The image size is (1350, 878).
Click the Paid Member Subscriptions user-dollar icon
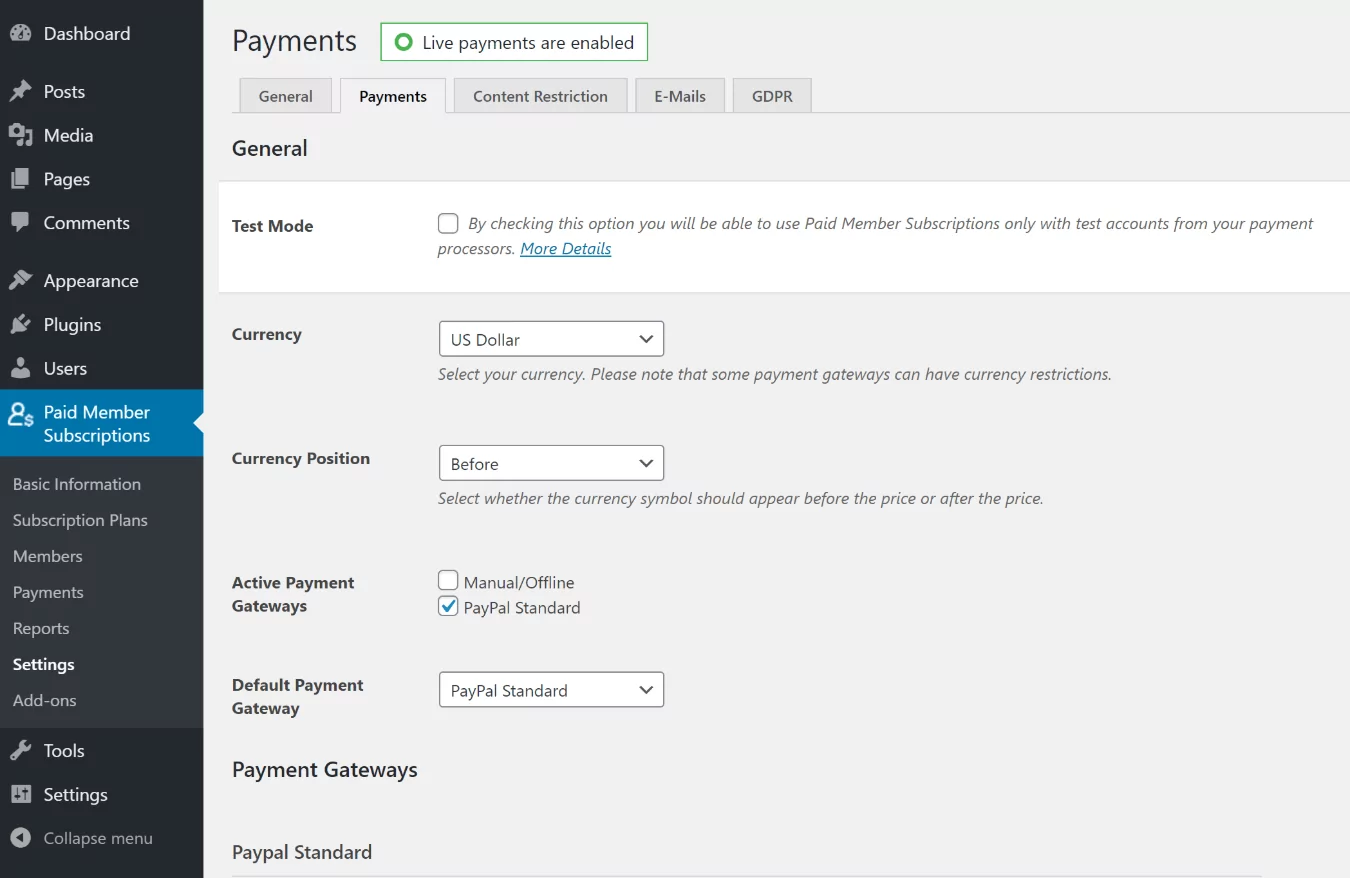coord(21,415)
